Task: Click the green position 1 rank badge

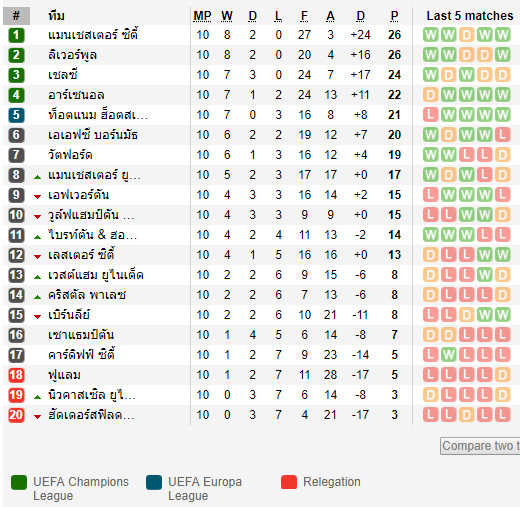Action: [x=16, y=35]
